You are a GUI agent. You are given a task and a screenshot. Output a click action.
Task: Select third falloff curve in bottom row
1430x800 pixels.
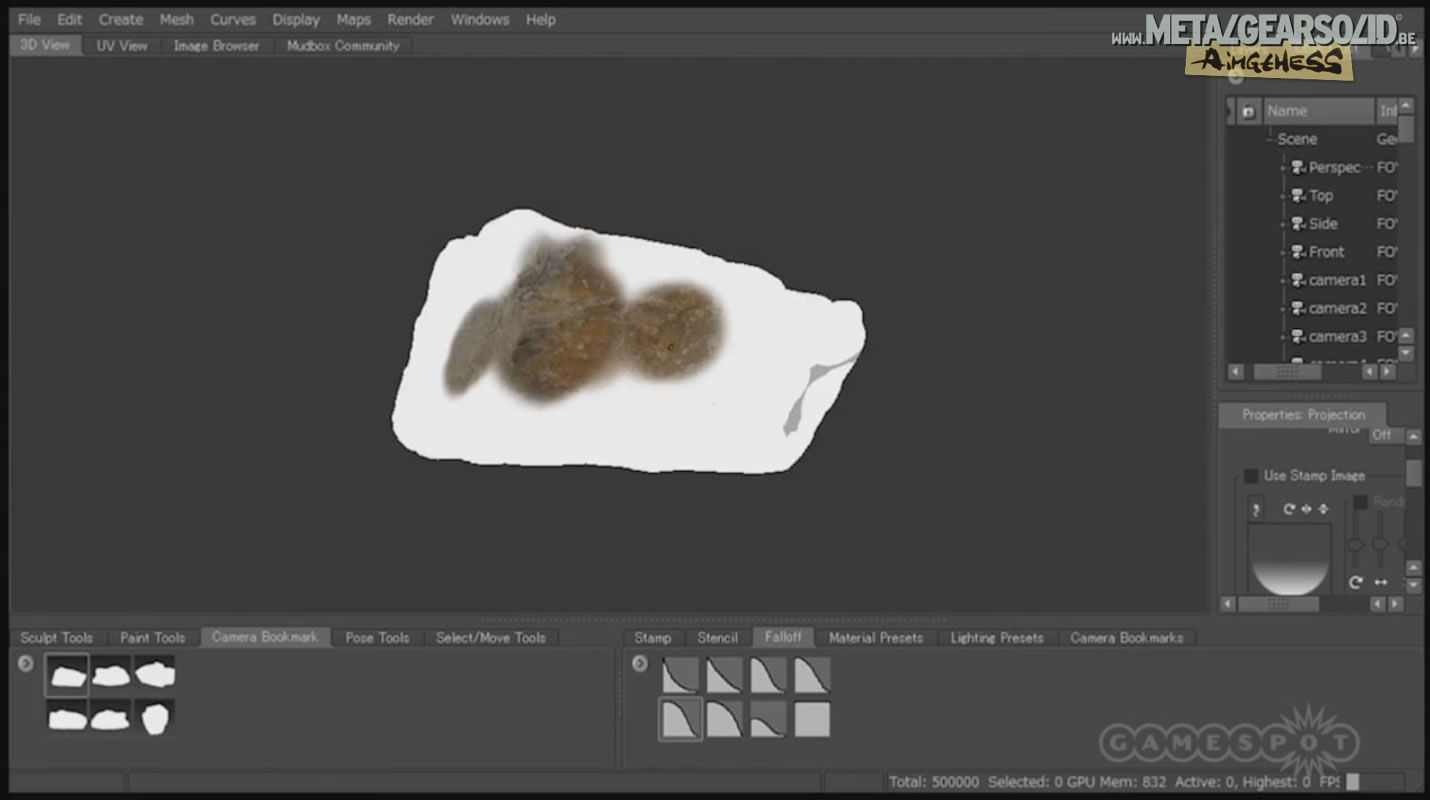[x=768, y=719]
